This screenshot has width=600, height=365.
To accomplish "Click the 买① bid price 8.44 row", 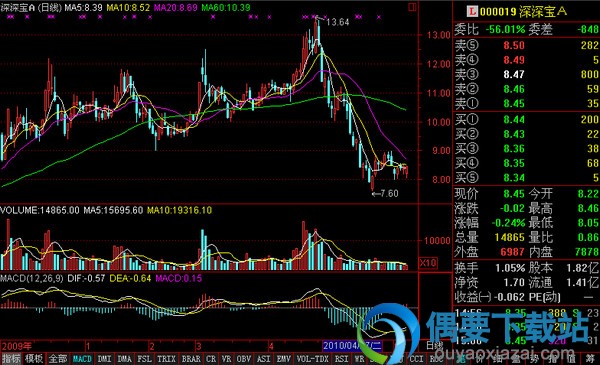I will point(526,119).
